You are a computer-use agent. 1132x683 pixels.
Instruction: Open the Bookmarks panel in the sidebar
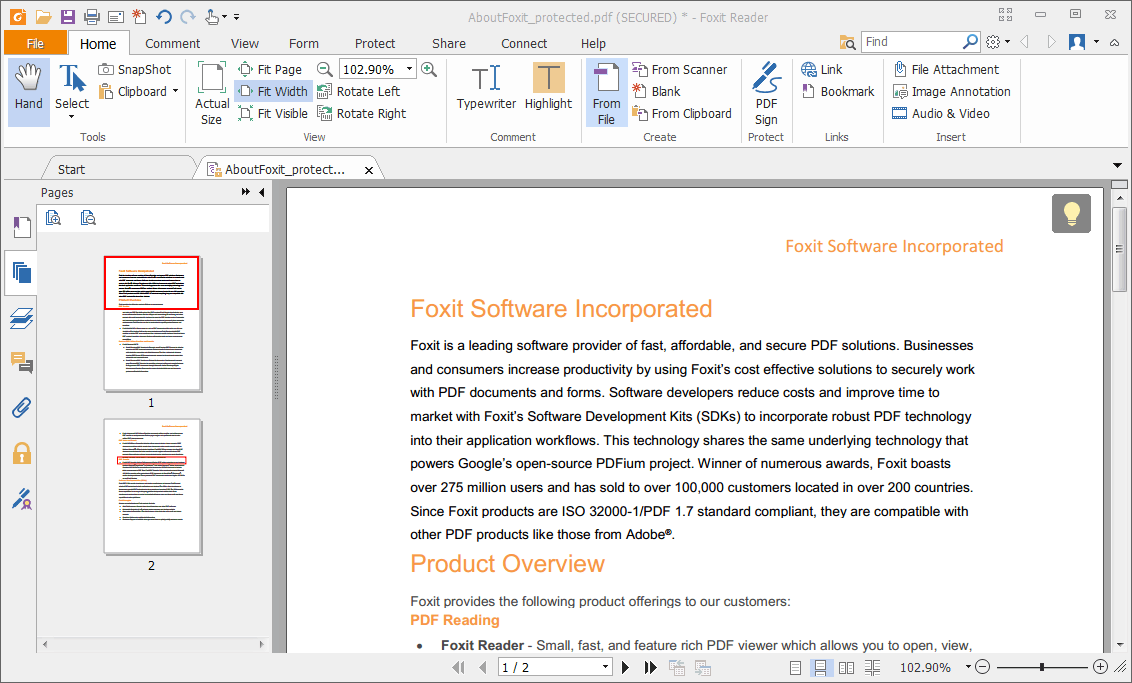(x=21, y=226)
